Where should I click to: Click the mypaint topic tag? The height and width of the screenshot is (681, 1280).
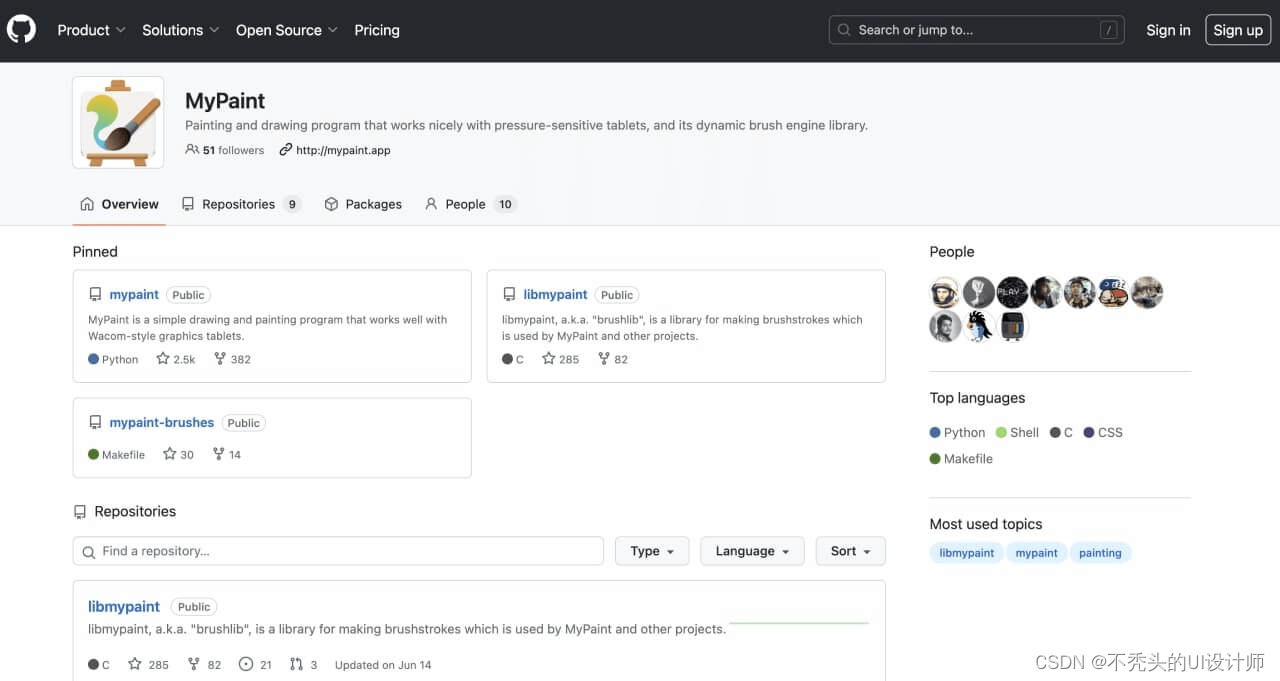coord(1037,553)
